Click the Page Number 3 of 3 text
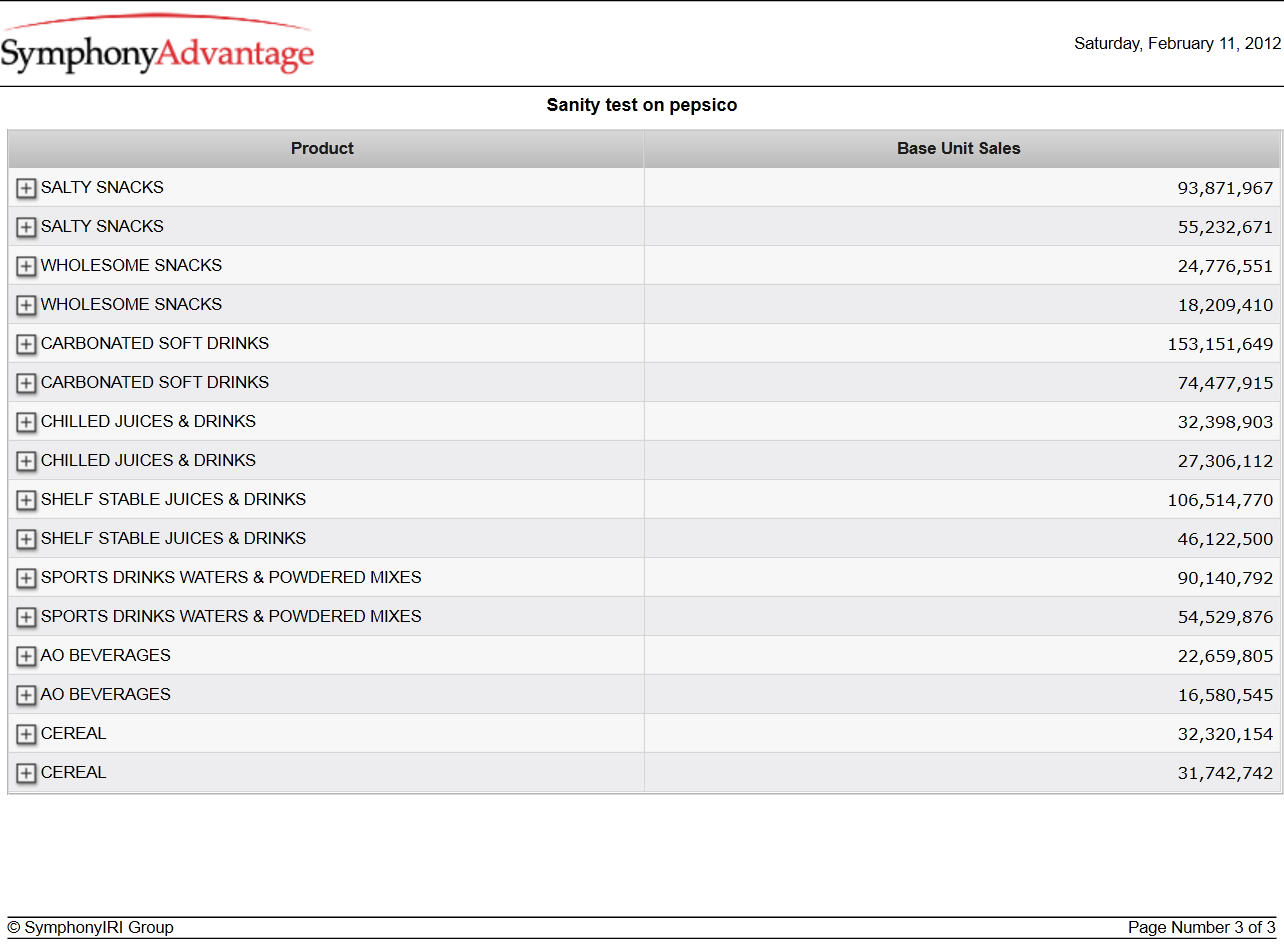 [x=1202, y=927]
